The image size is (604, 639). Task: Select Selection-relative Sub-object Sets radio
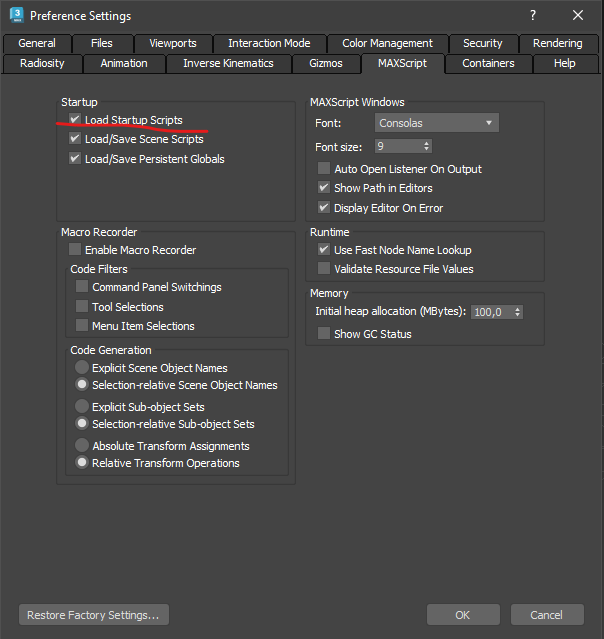82,423
